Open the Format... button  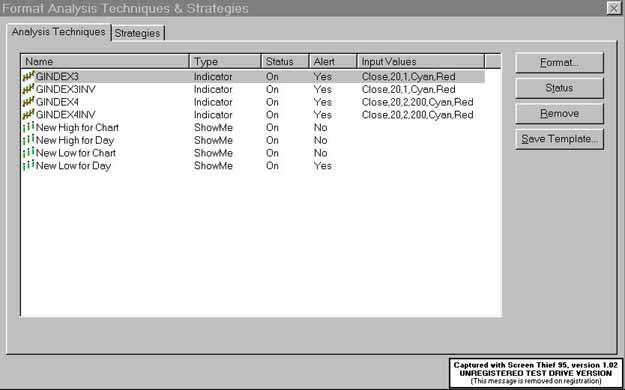(559, 63)
